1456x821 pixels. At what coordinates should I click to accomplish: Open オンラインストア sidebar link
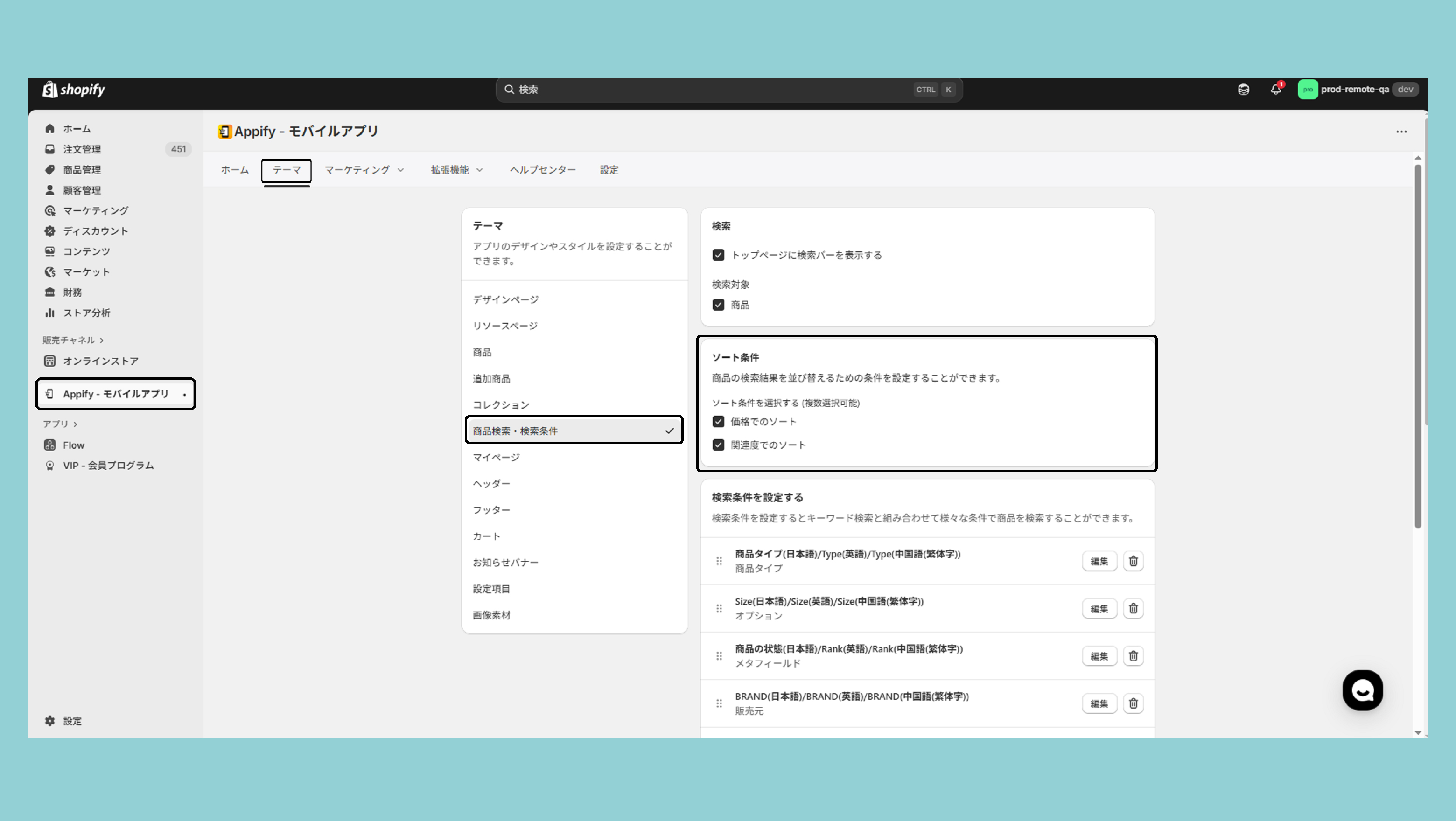click(x=100, y=361)
